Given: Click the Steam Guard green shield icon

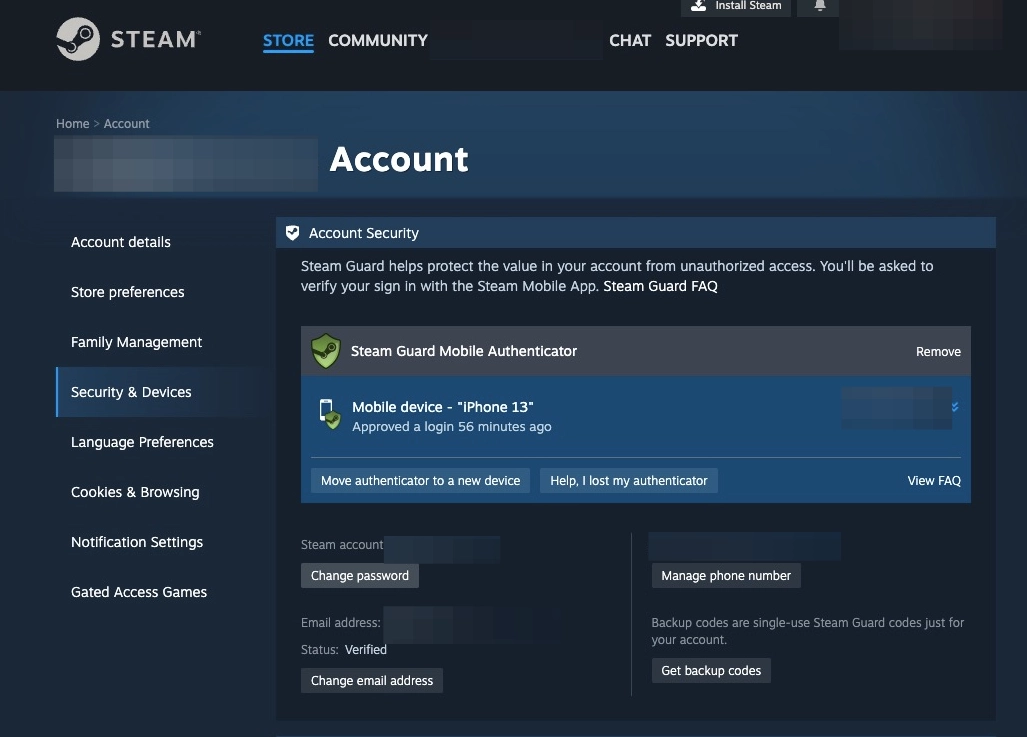Looking at the screenshot, I should pos(326,351).
